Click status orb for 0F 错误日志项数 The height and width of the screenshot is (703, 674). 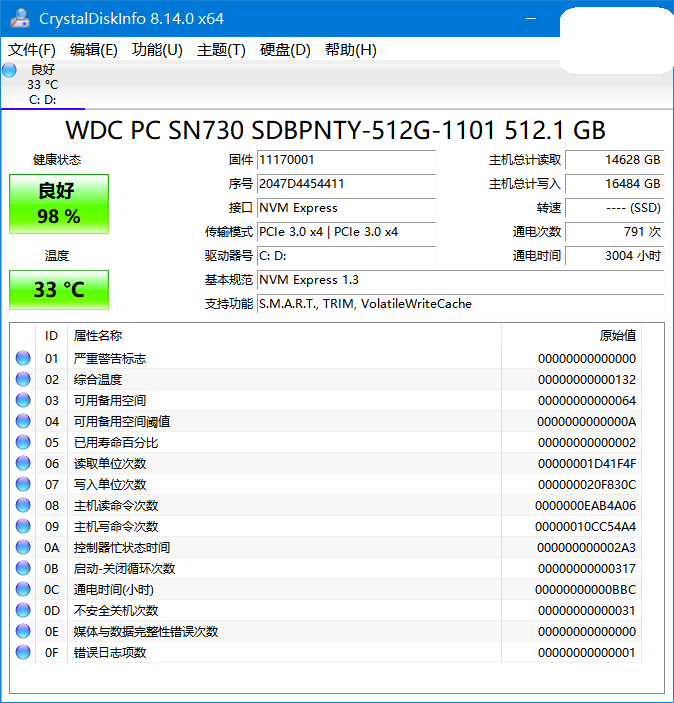pyautogui.click(x=23, y=652)
